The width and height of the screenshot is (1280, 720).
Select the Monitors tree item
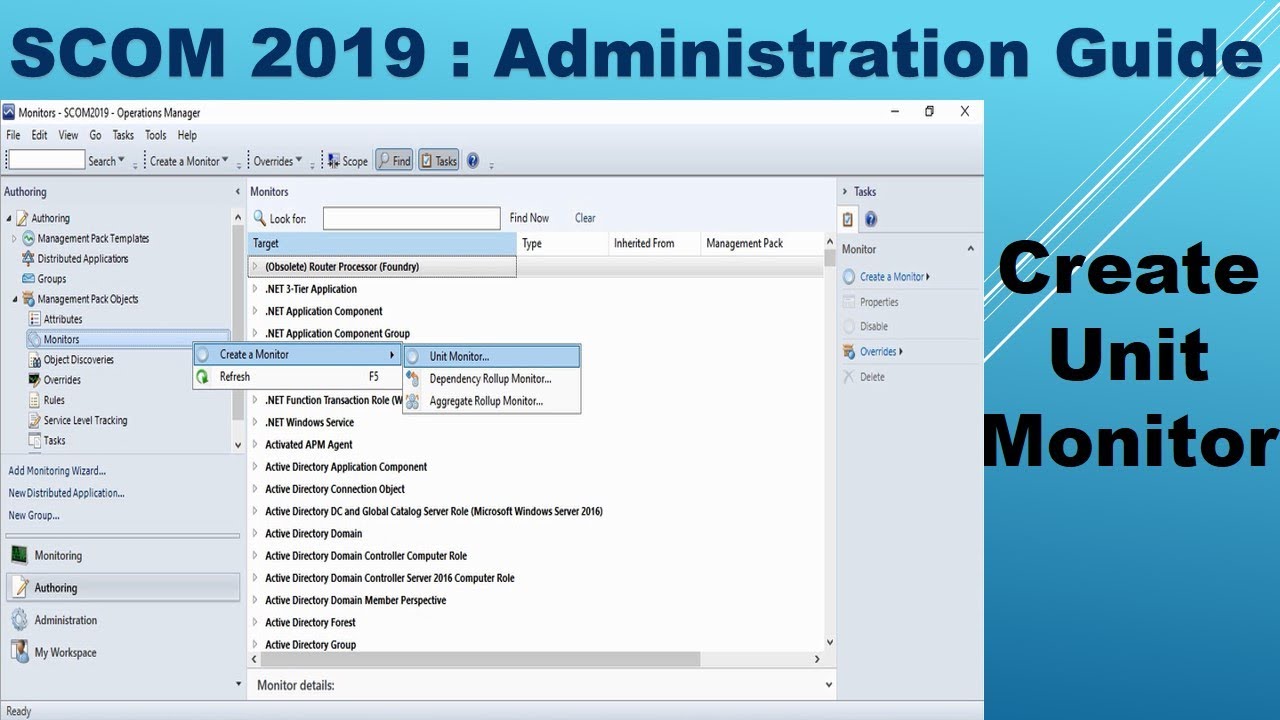127,339
